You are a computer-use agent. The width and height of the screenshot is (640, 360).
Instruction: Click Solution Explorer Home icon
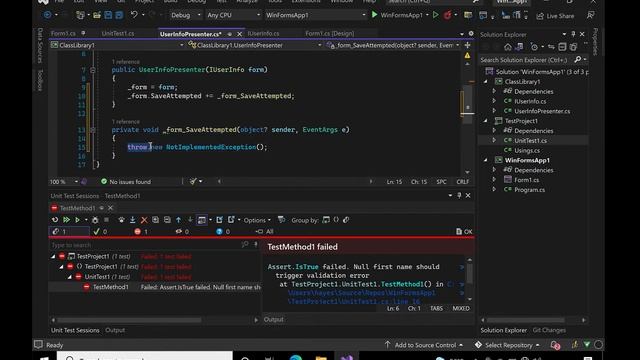click(x=507, y=47)
